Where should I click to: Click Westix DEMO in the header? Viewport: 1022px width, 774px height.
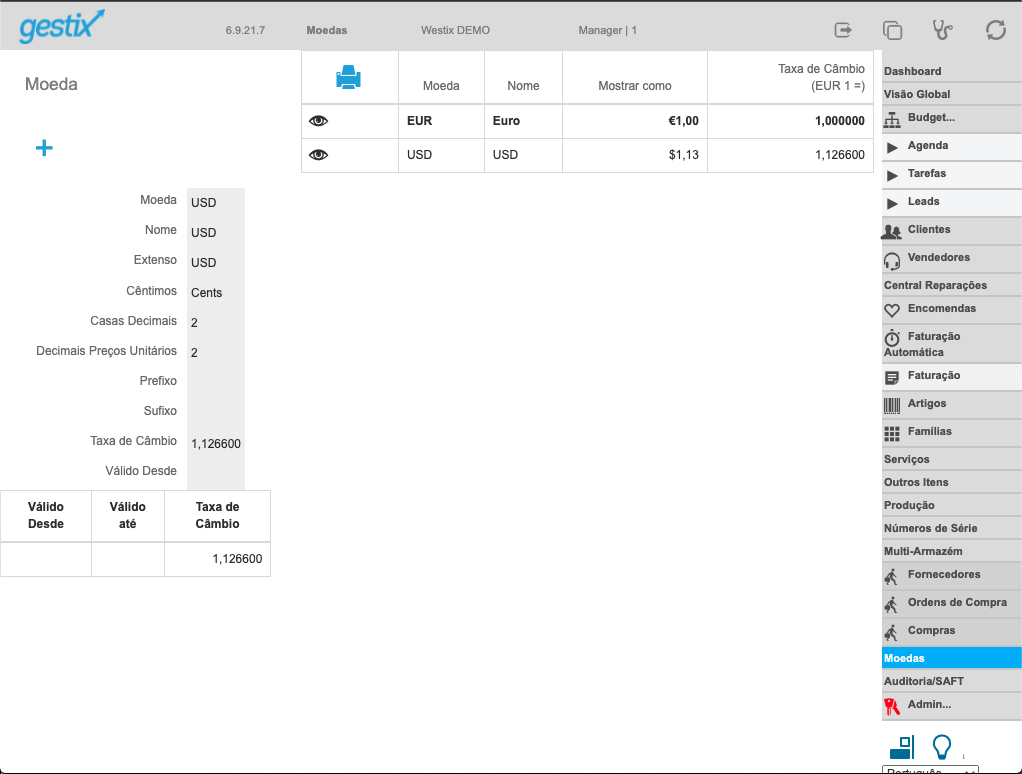click(x=455, y=30)
